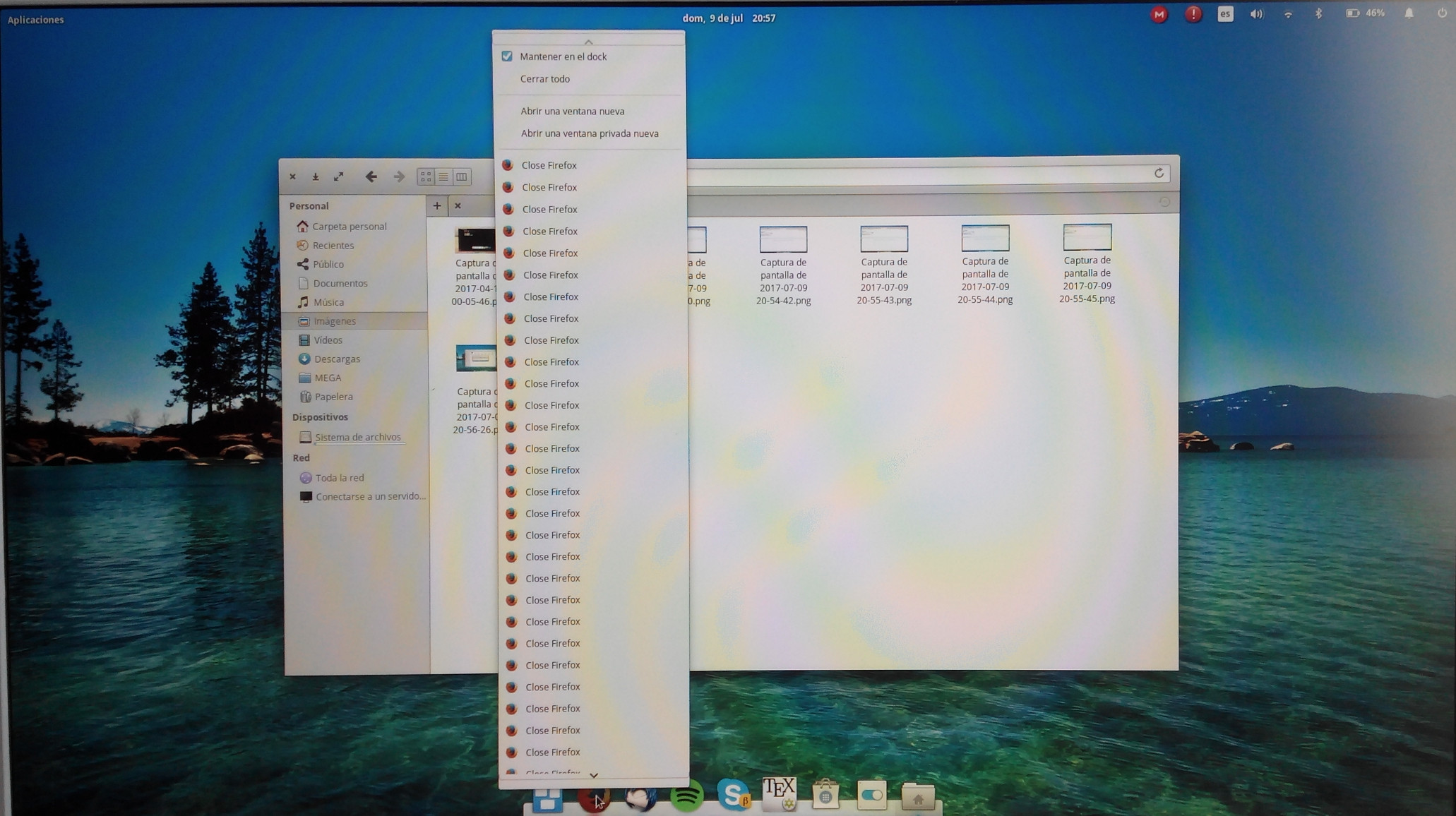Collapse the Personal sidebar section
Image resolution: width=1456 pixels, height=816 pixels.
(x=309, y=206)
